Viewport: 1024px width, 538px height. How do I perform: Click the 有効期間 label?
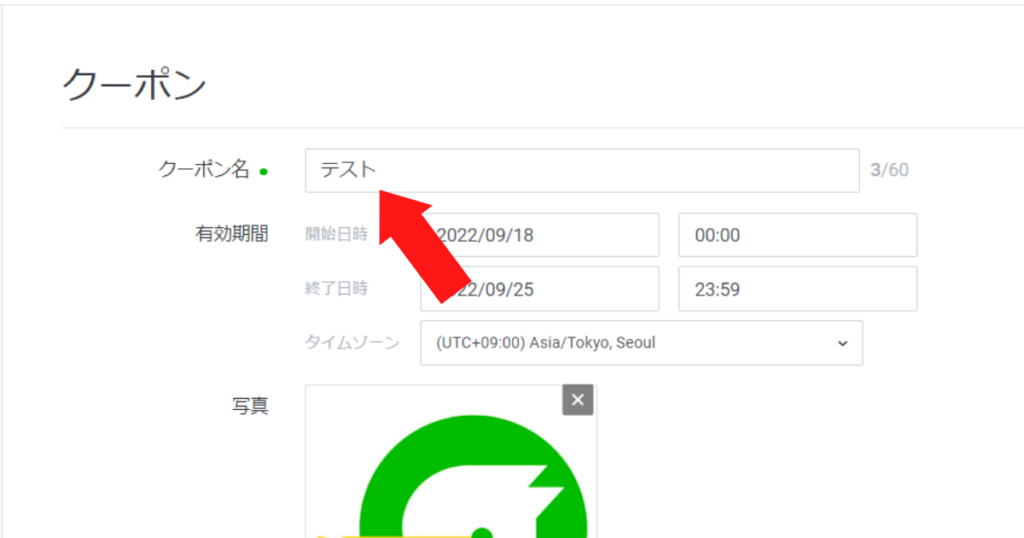tap(232, 234)
